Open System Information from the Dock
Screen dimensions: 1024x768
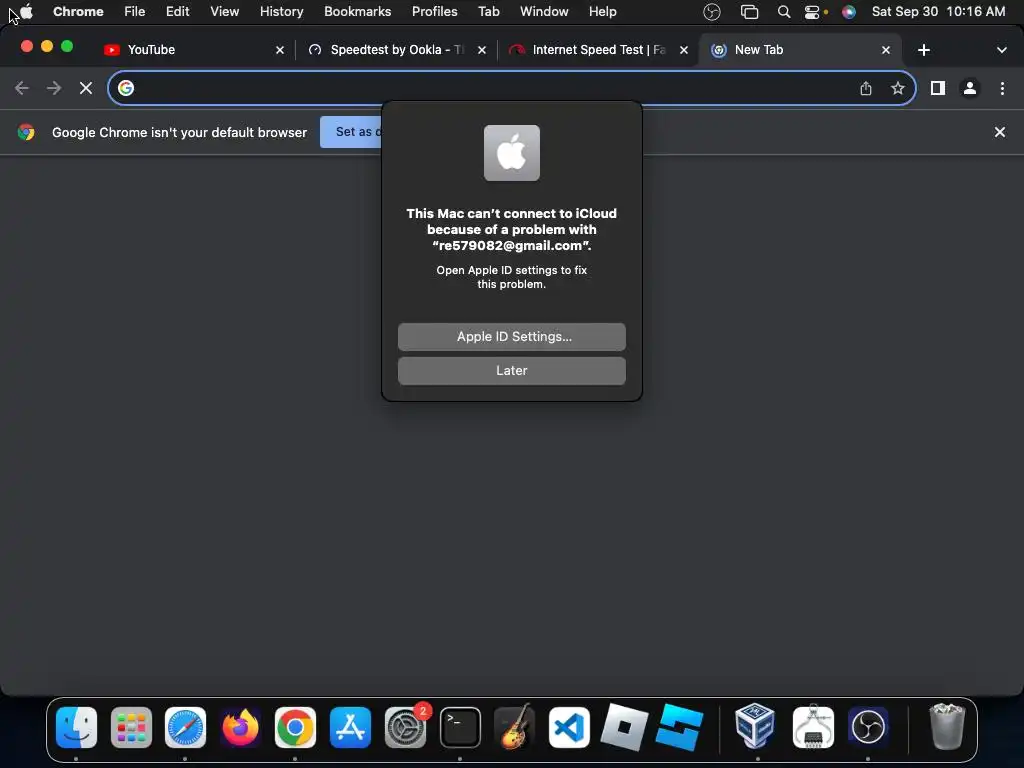pos(812,726)
